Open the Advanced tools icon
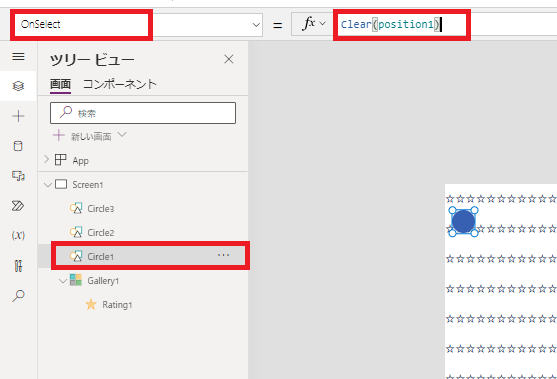The width and height of the screenshot is (557, 379). (18, 266)
